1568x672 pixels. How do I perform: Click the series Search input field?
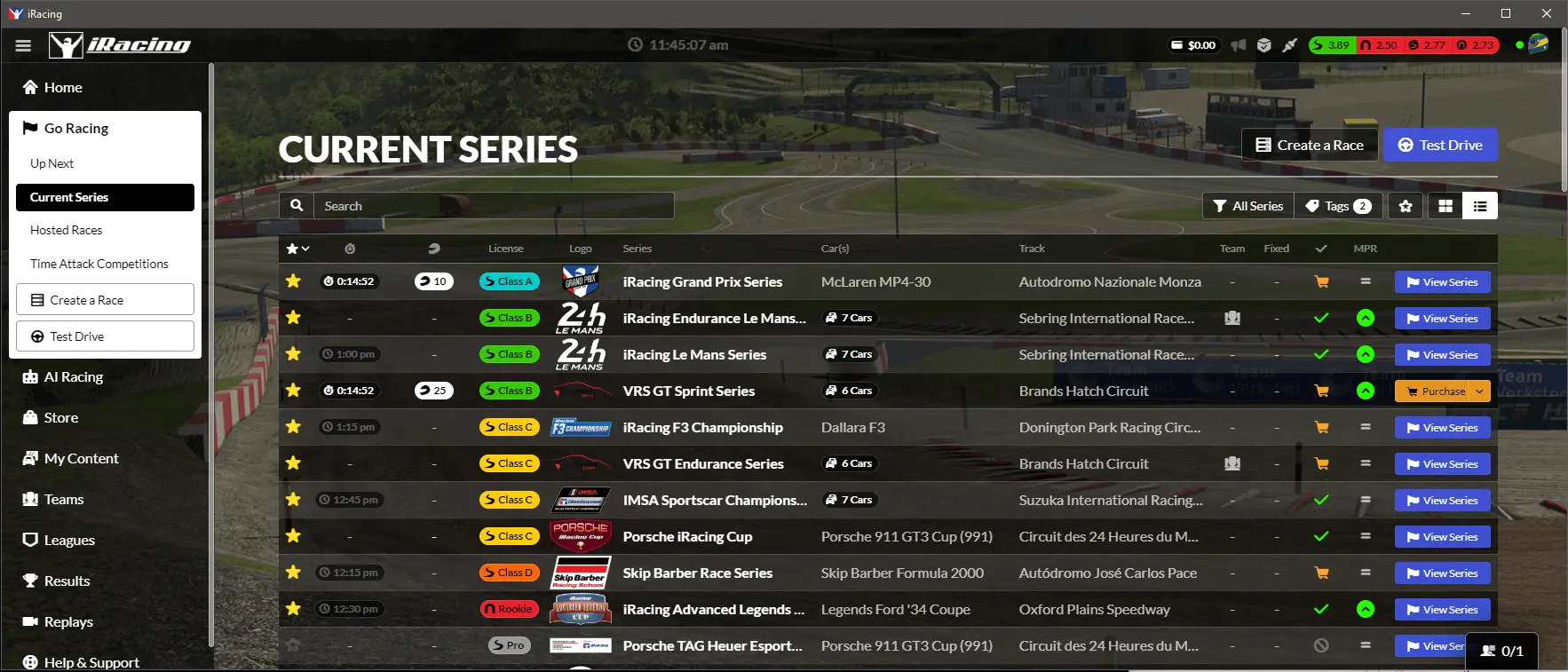(x=493, y=206)
